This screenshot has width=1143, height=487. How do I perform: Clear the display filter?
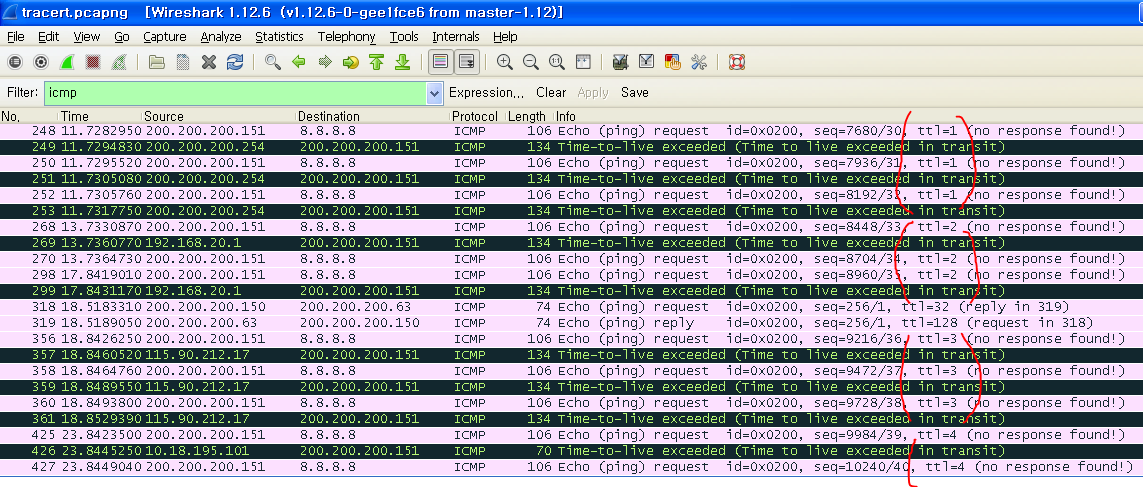[x=551, y=93]
